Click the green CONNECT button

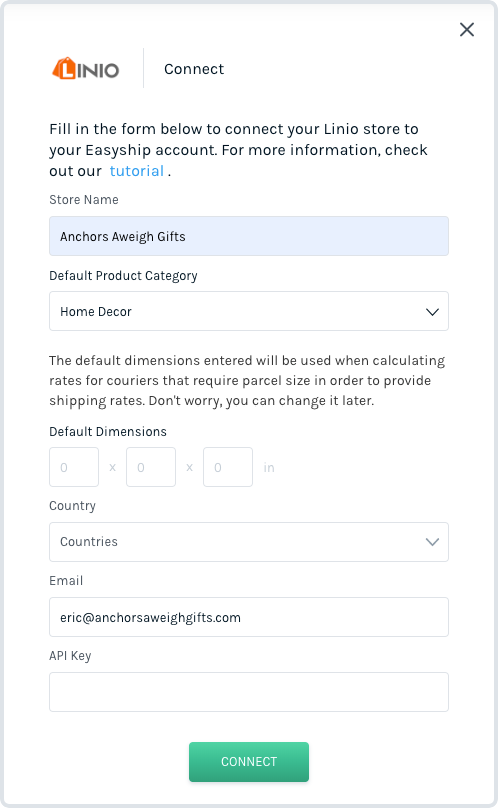(x=248, y=762)
